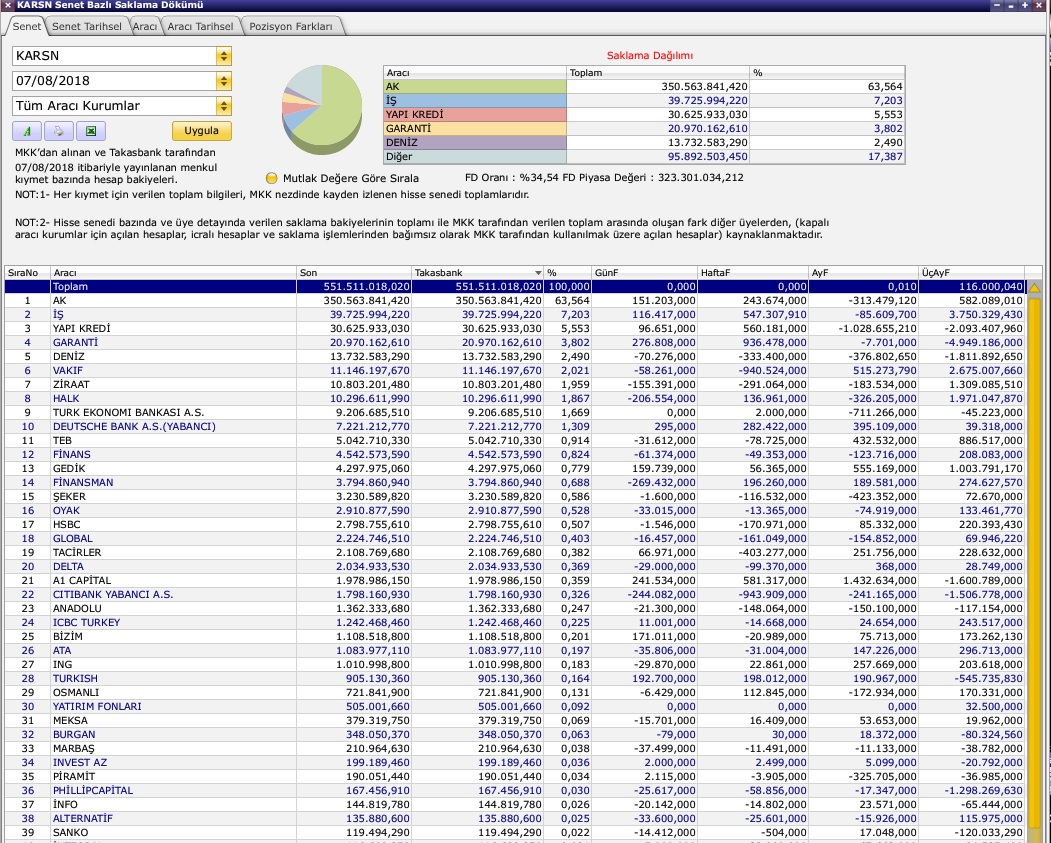Click the green chart/font icon button
The width and height of the screenshot is (1051, 843).
[x=27, y=131]
